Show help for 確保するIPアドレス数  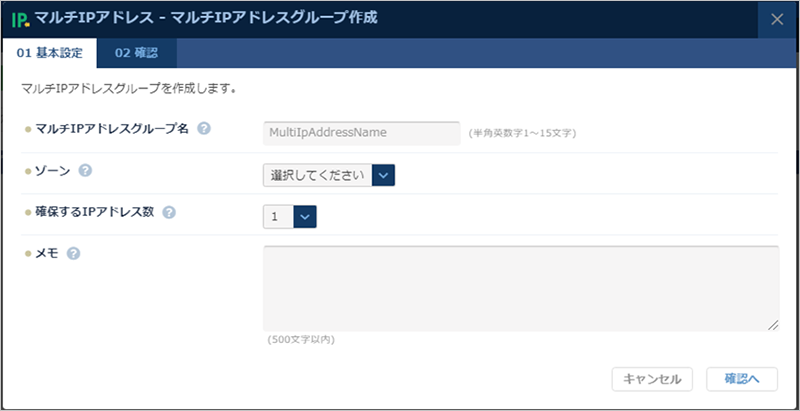tap(168, 212)
